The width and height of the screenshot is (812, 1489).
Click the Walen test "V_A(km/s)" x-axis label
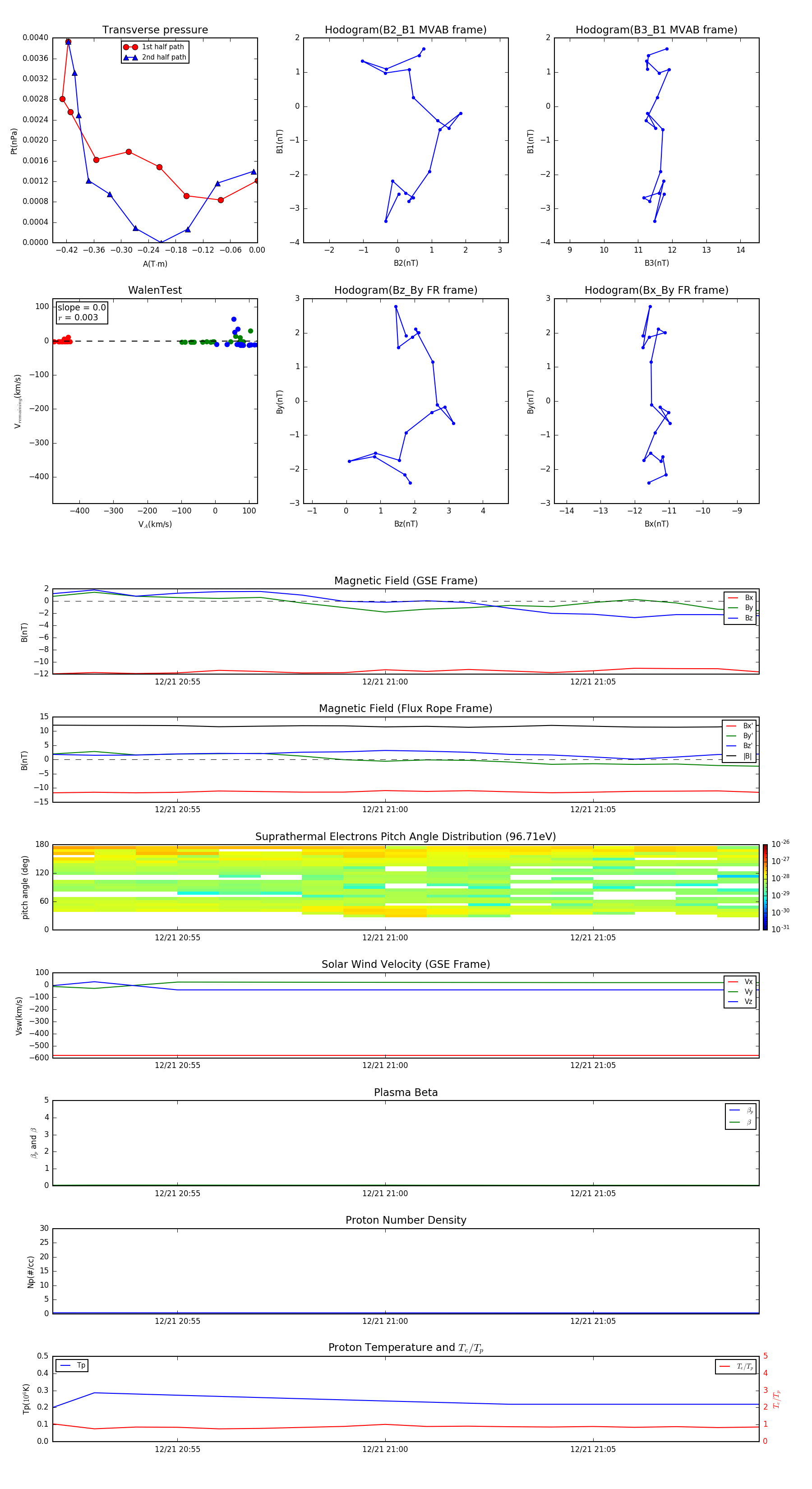pos(155,524)
